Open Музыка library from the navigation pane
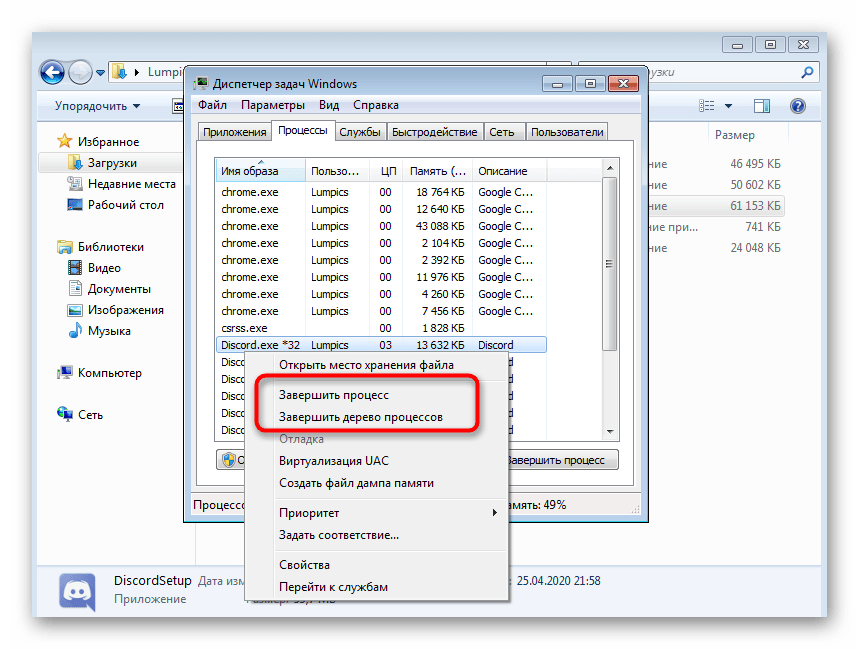The image size is (859, 649). point(74,331)
